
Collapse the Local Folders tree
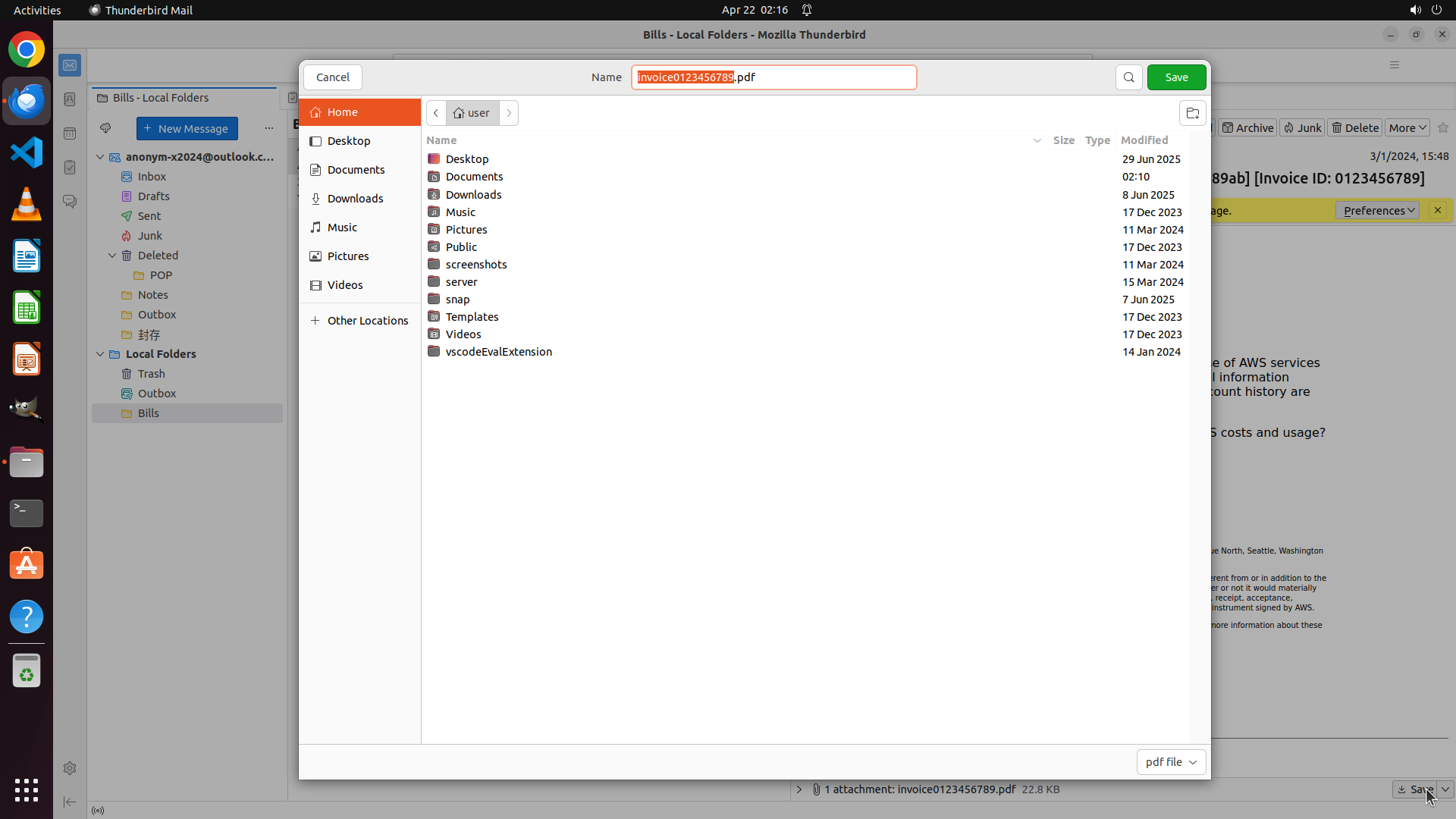tap(100, 354)
